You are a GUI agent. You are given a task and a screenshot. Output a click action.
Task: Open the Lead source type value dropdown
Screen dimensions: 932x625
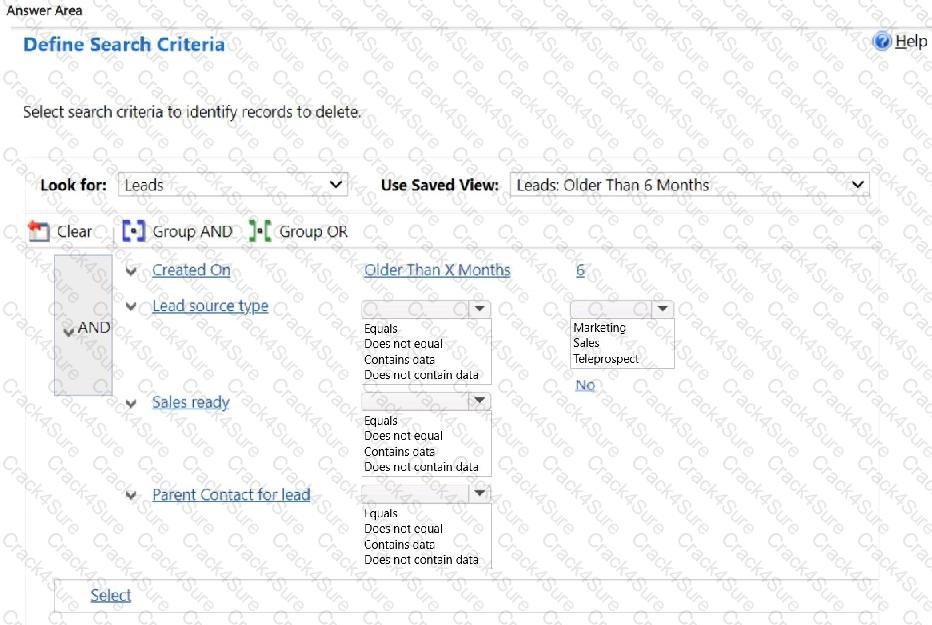pyautogui.click(x=661, y=310)
